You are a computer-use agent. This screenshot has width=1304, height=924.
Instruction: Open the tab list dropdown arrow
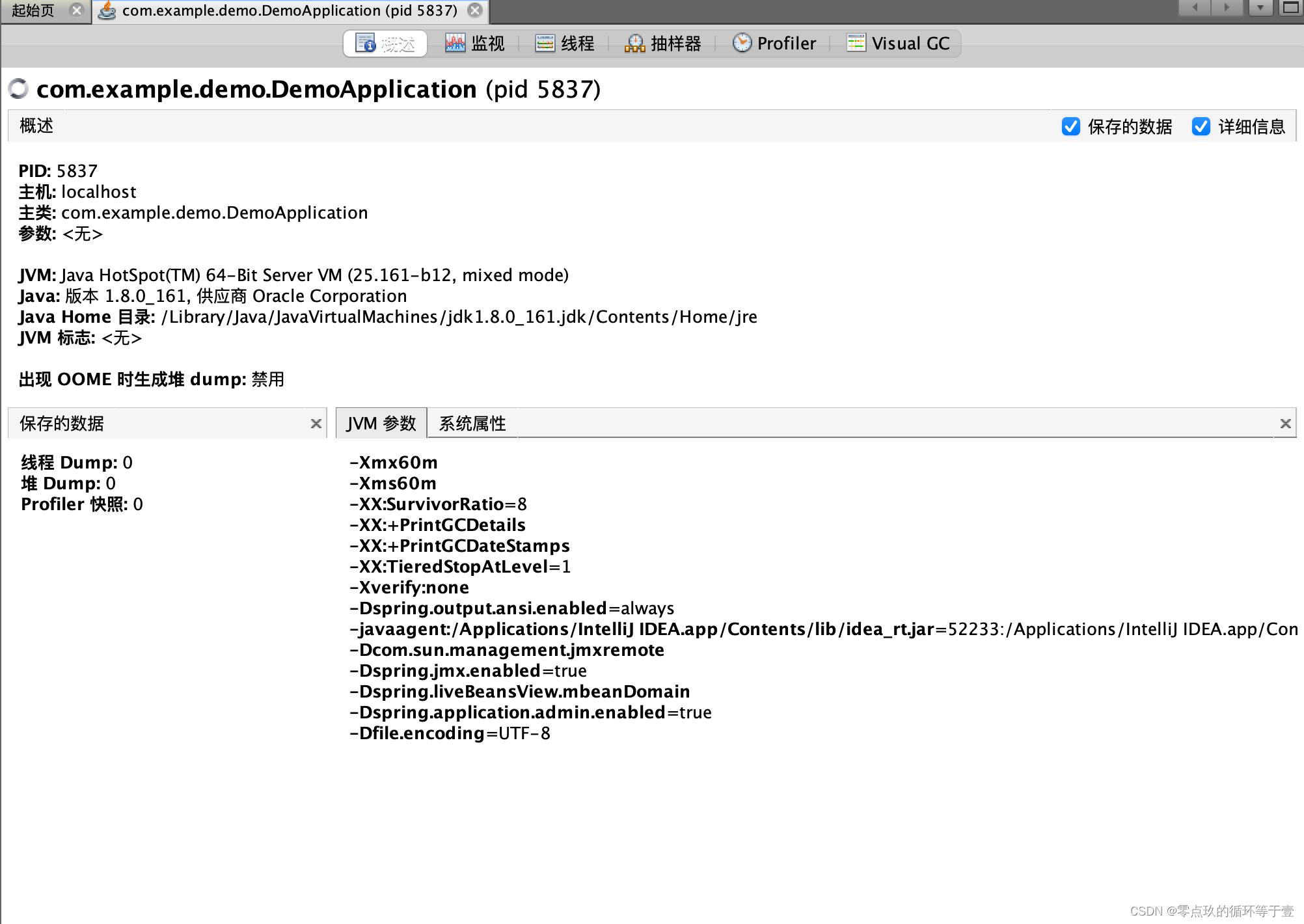[1261, 8]
